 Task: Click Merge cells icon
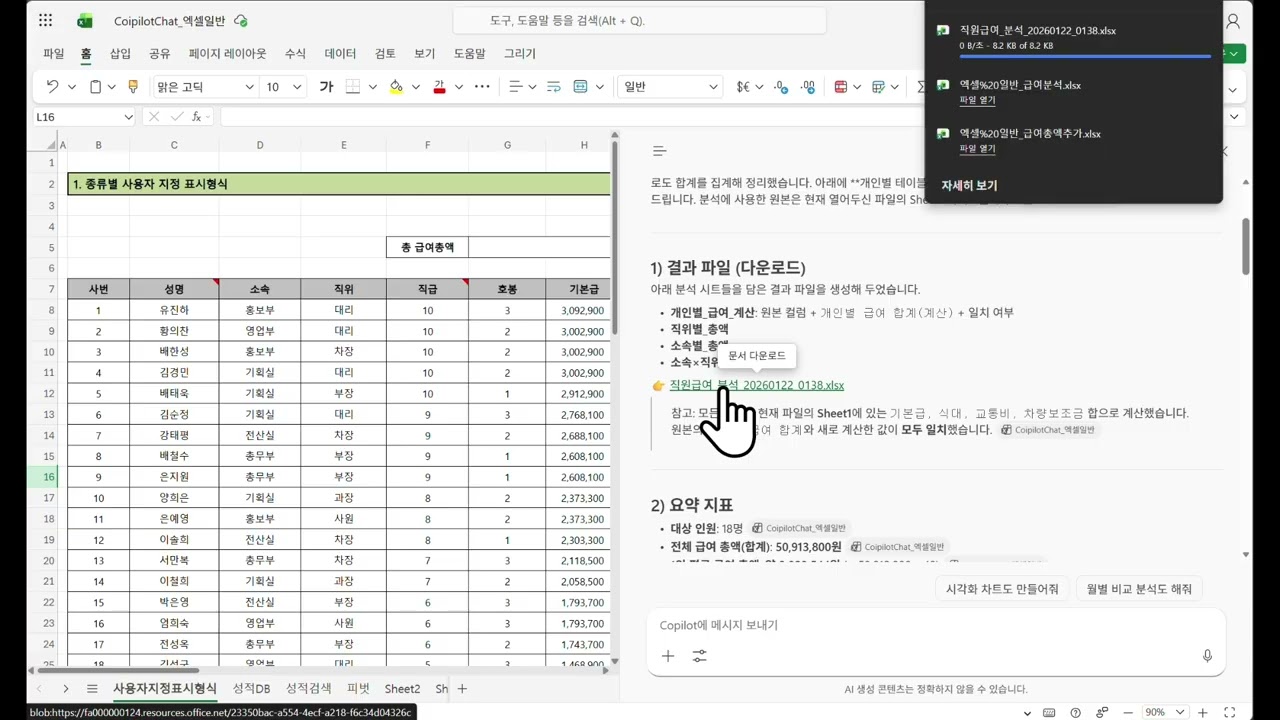tap(580, 87)
